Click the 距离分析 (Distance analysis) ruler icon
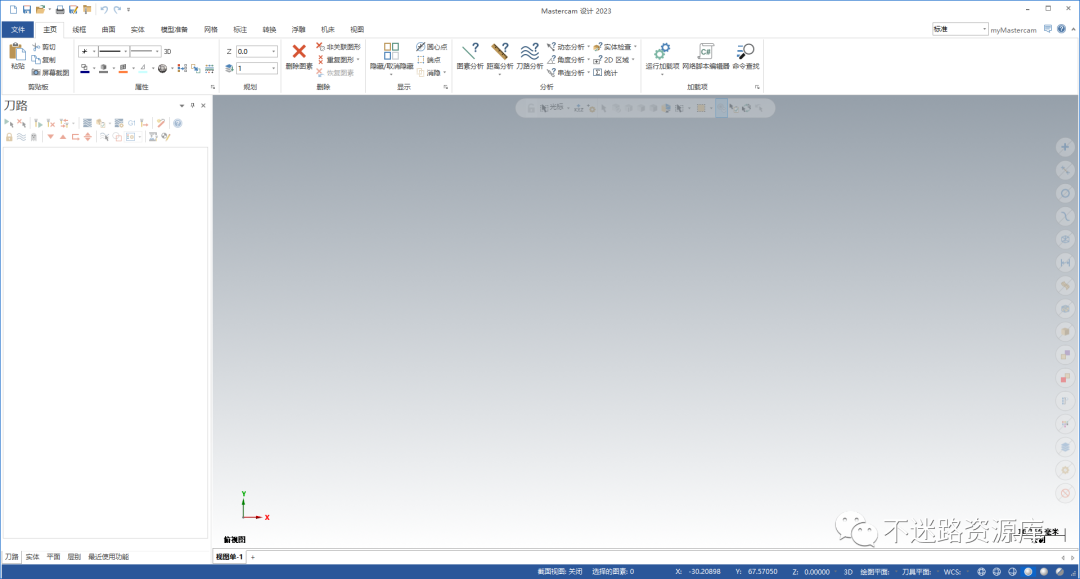1080x579 pixels. point(500,52)
